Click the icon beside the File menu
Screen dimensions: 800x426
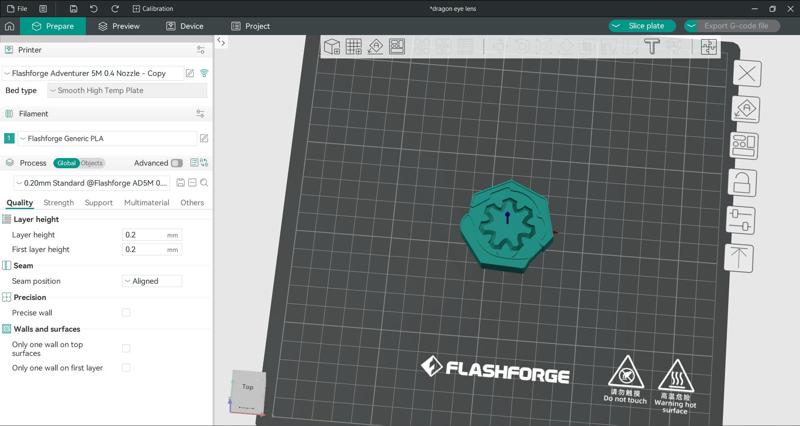pos(43,9)
